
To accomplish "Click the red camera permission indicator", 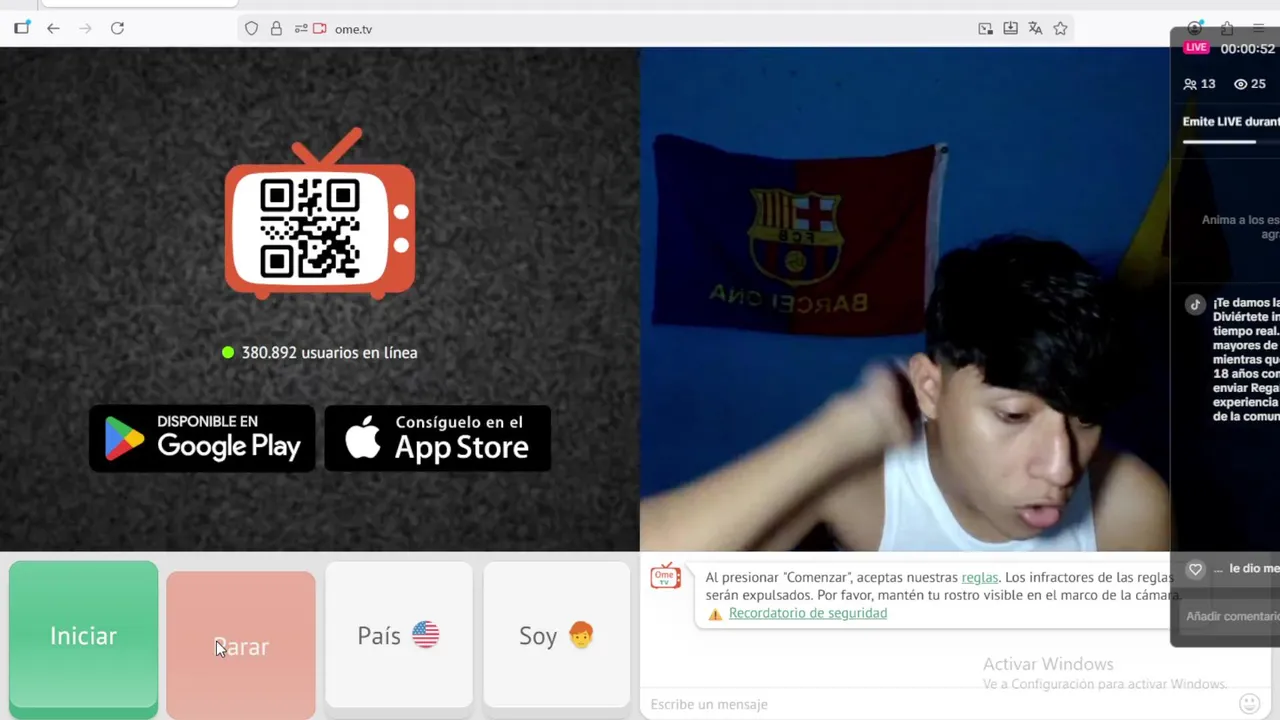I will pos(320,29).
